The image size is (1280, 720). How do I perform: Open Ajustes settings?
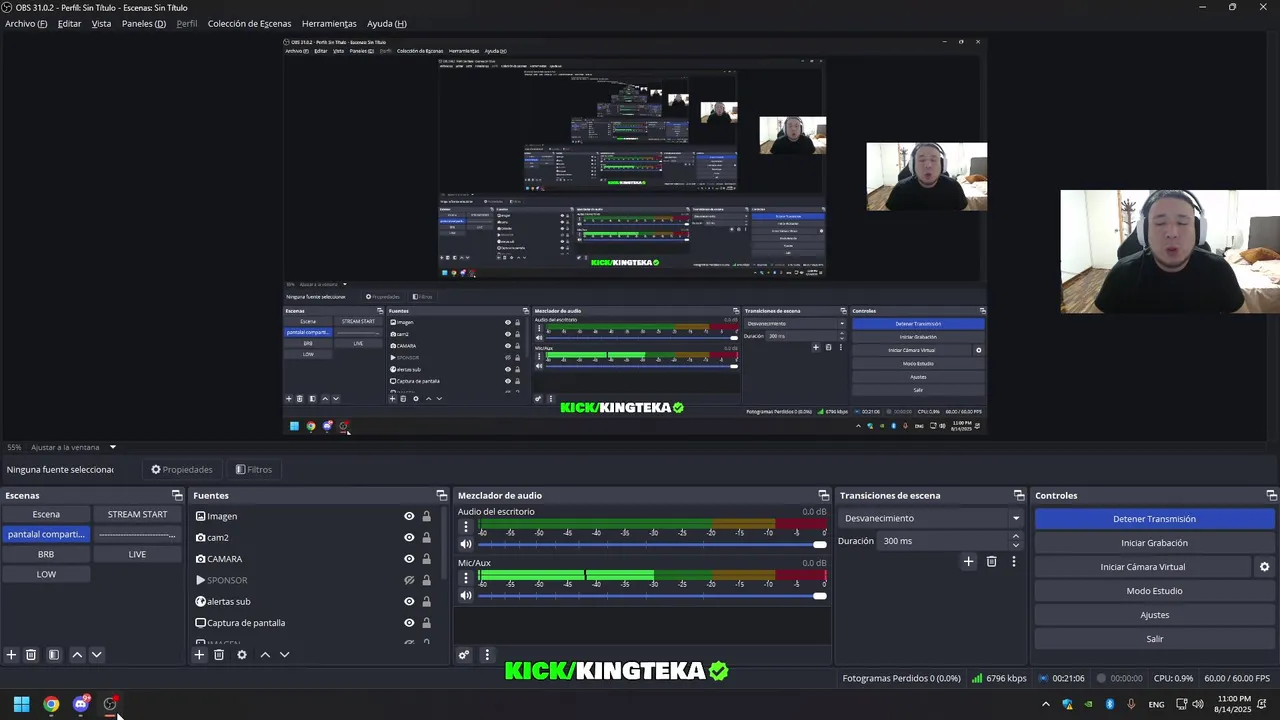[1154, 615]
